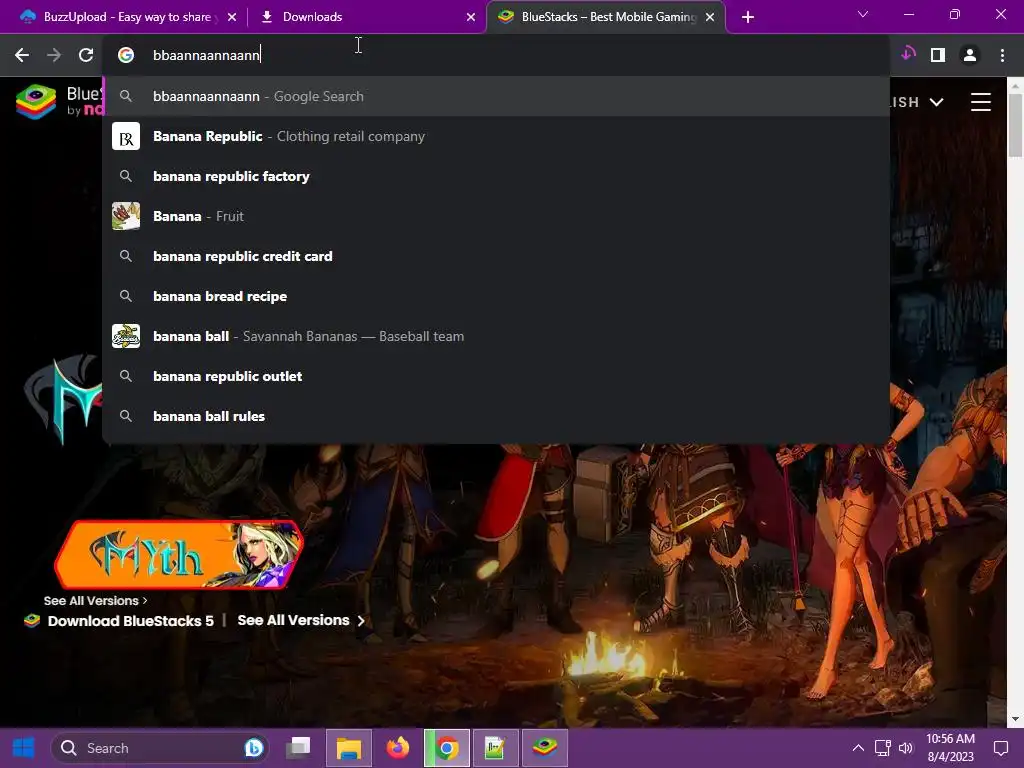Image resolution: width=1024 pixels, height=768 pixels.
Task: Close the Downloads tab
Action: [x=471, y=17]
